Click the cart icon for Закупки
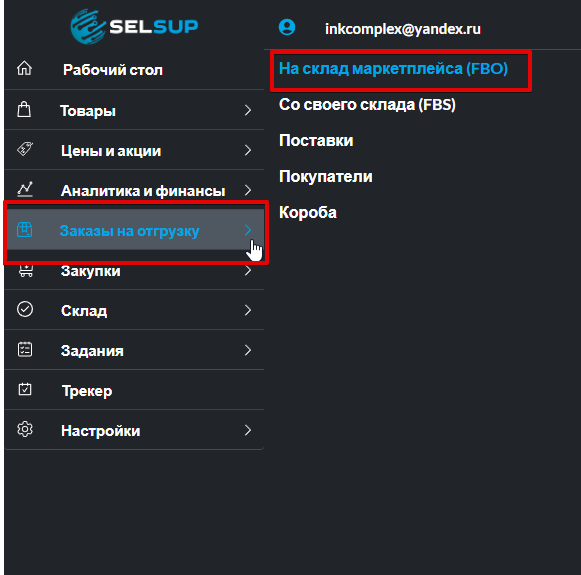The width and height of the screenshot is (581, 575). pyautogui.click(x=26, y=271)
